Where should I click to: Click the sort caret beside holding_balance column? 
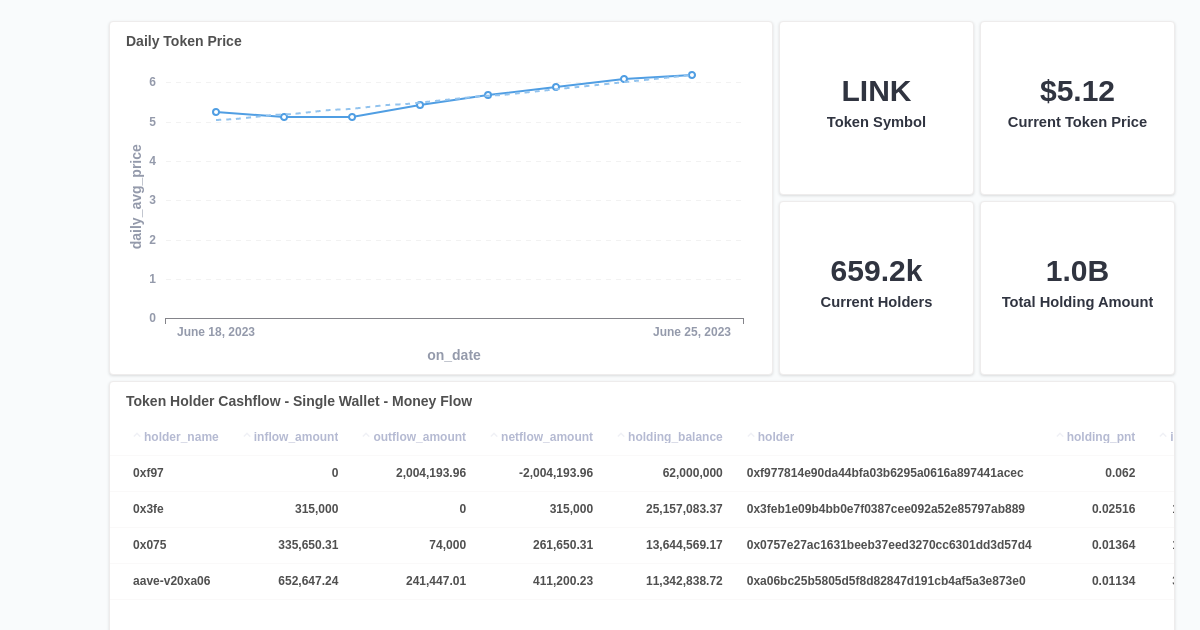(x=620, y=436)
